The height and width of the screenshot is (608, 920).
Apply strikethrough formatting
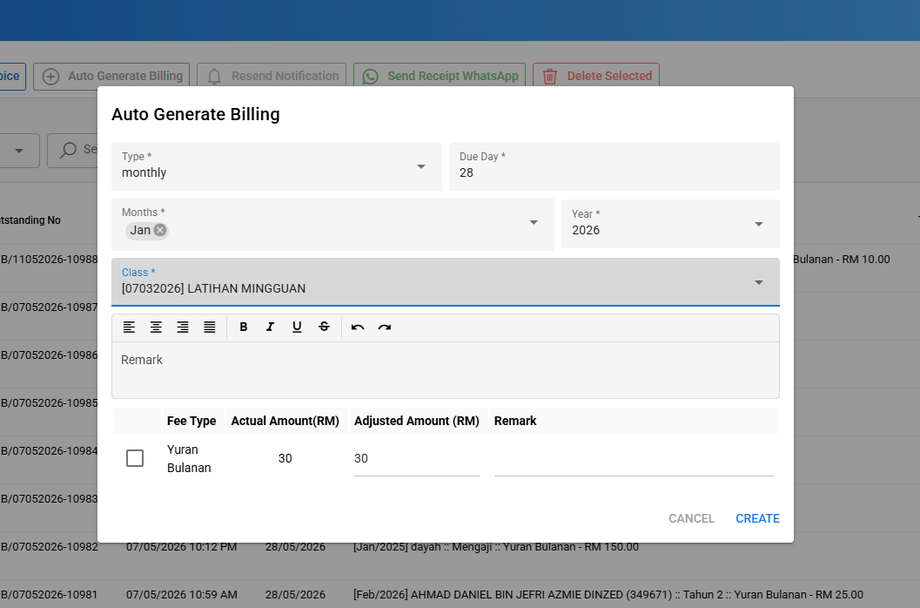(x=324, y=327)
